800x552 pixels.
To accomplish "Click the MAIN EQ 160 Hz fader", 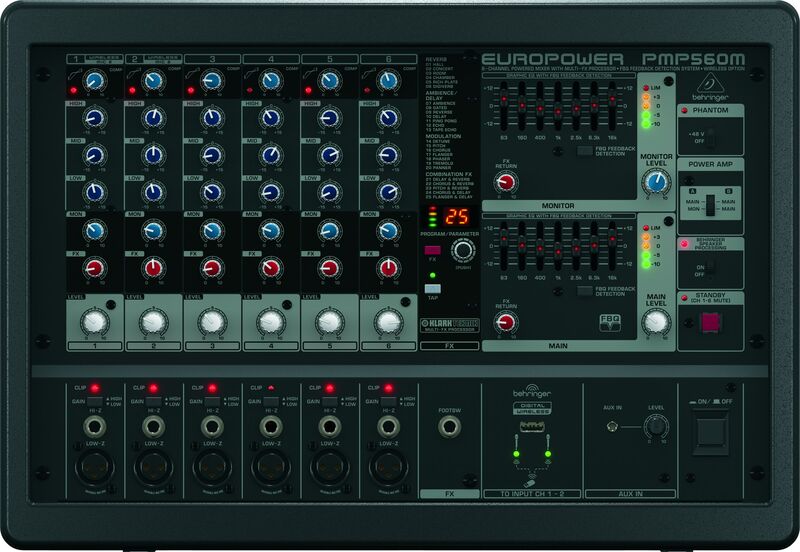I will [x=522, y=245].
